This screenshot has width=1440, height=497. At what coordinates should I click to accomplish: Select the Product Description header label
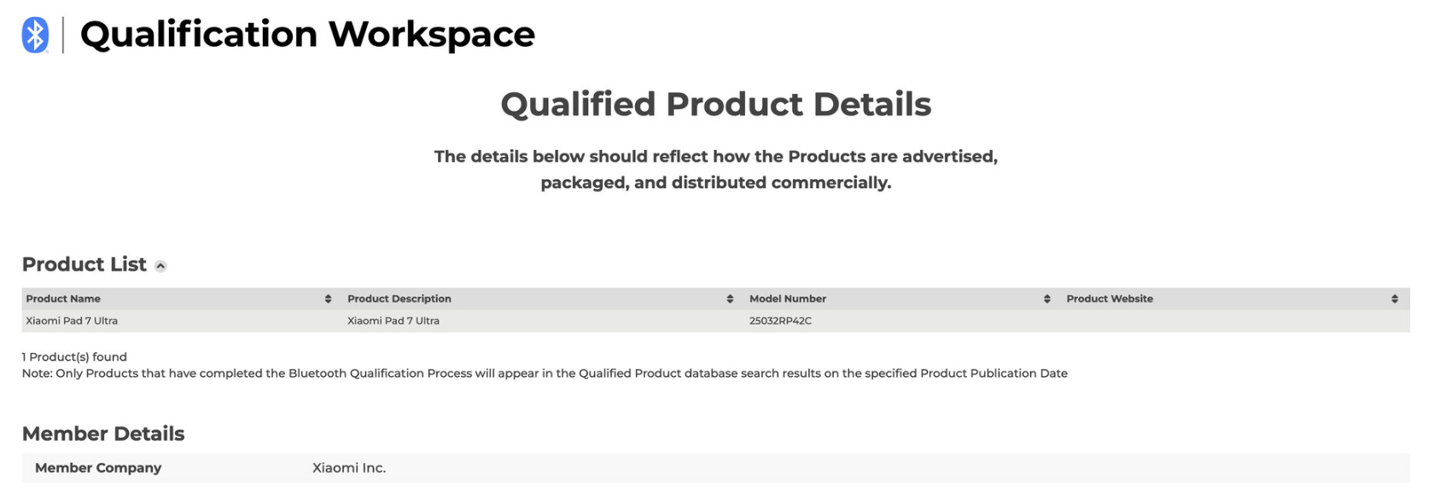[x=399, y=299]
